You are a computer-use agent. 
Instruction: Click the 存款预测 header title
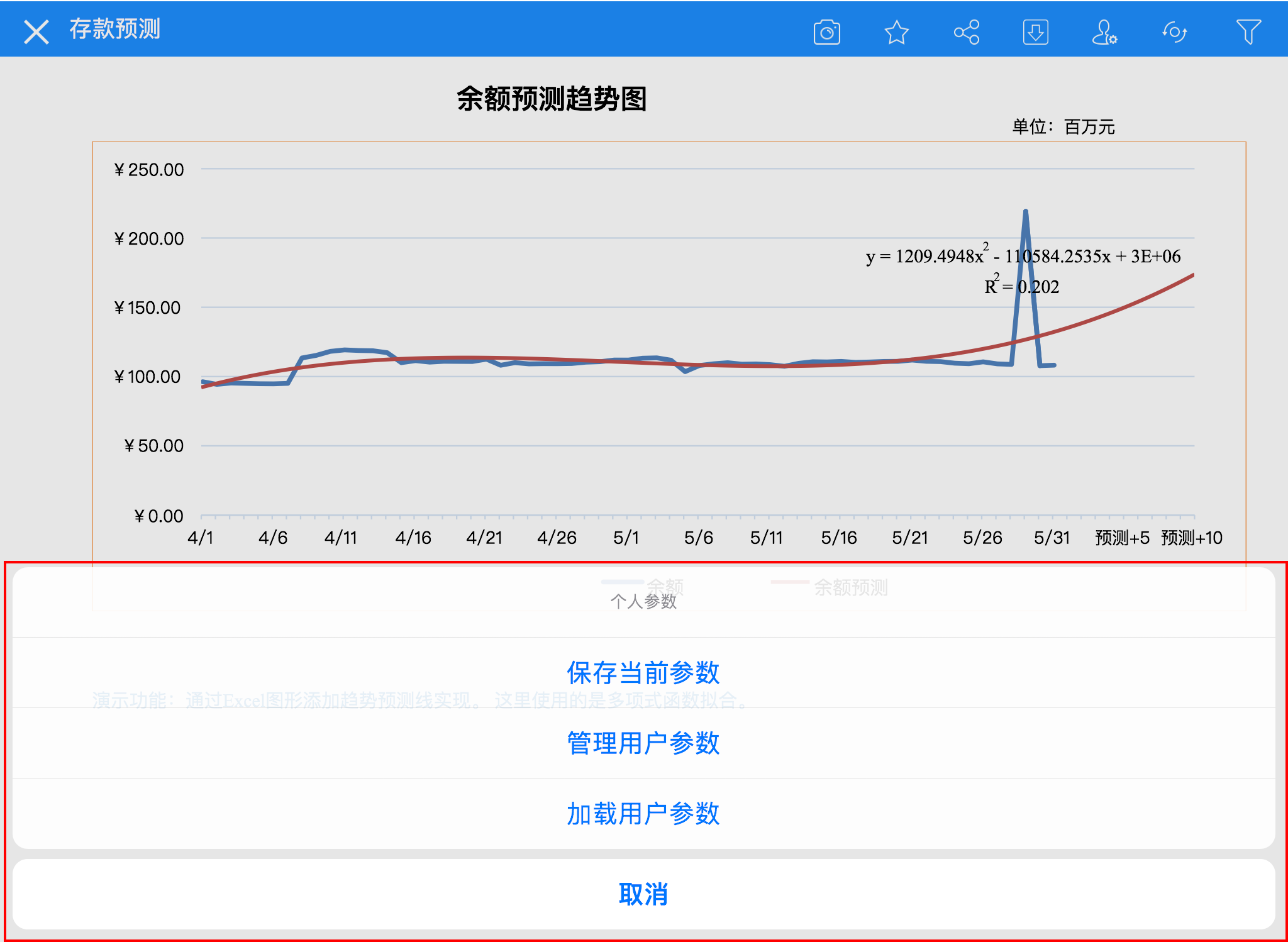115,29
